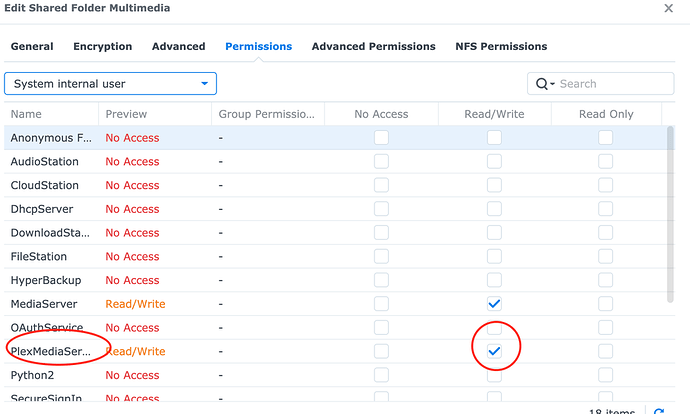Open the Advanced Permissions tab

point(374,46)
